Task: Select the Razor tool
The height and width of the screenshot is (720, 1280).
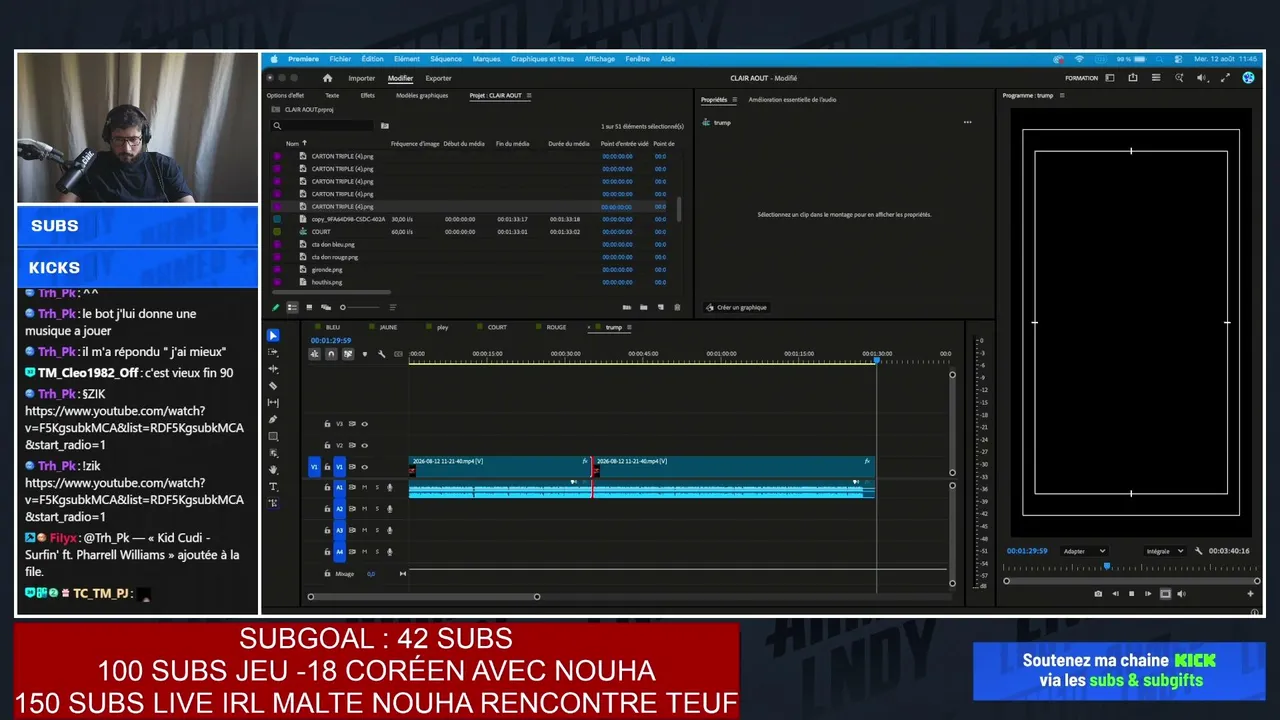Action: pos(273,385)
